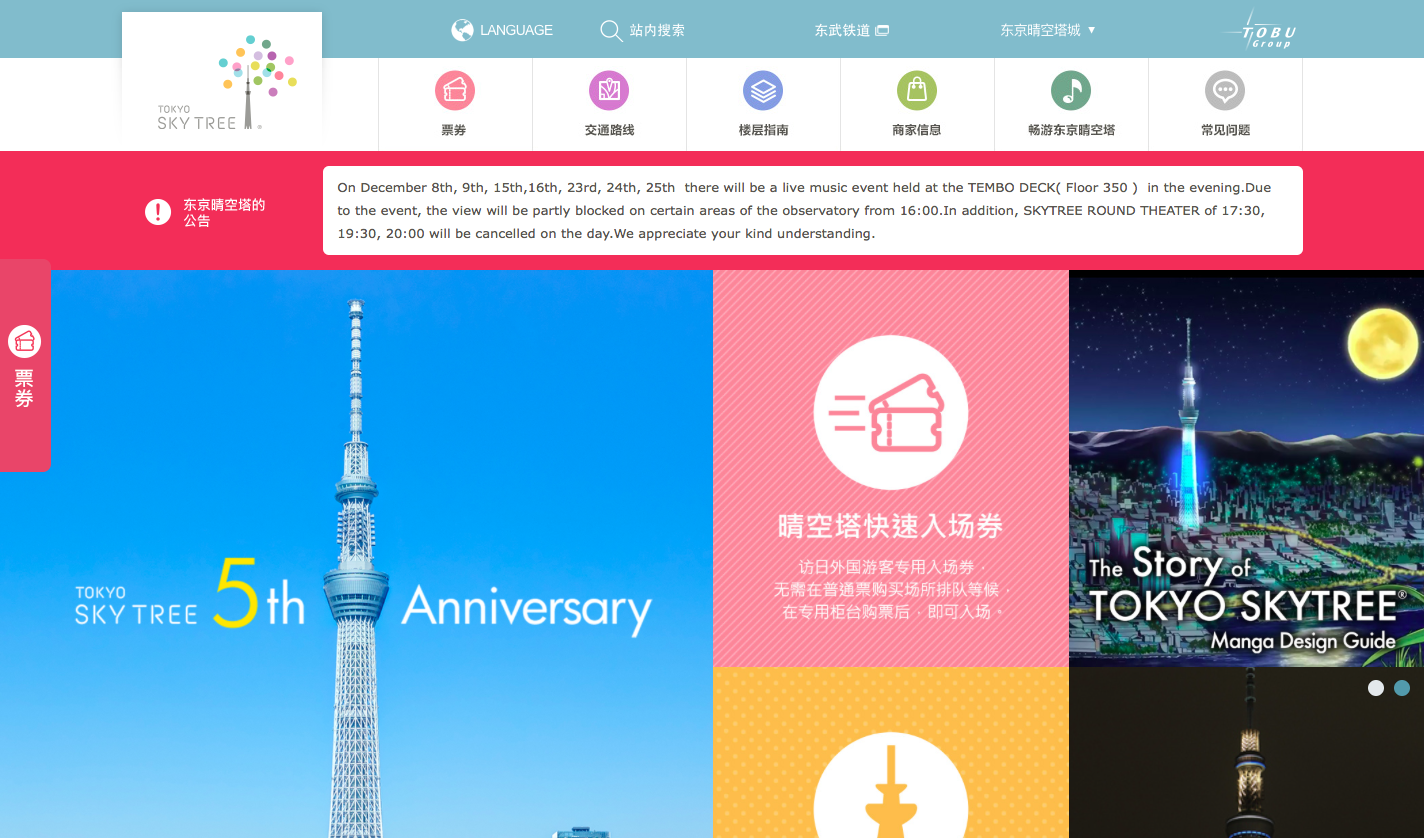Open the 票券 tickets icon in navigation

455,90
